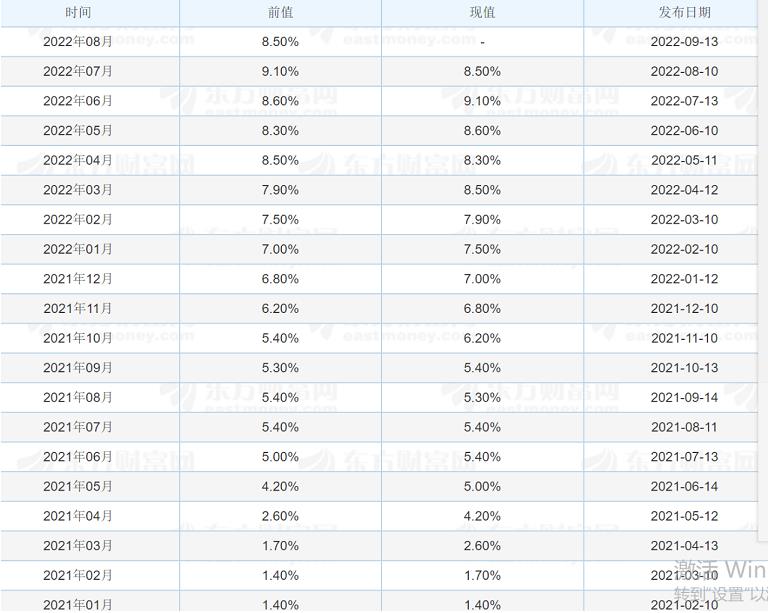Select the 2021年03月 time cell
The width and height of the screenshot is (769, 613).
(78, 546)
